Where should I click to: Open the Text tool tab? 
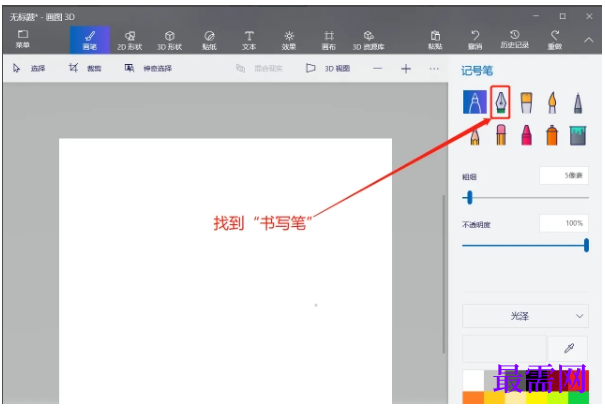coord(249,40)
